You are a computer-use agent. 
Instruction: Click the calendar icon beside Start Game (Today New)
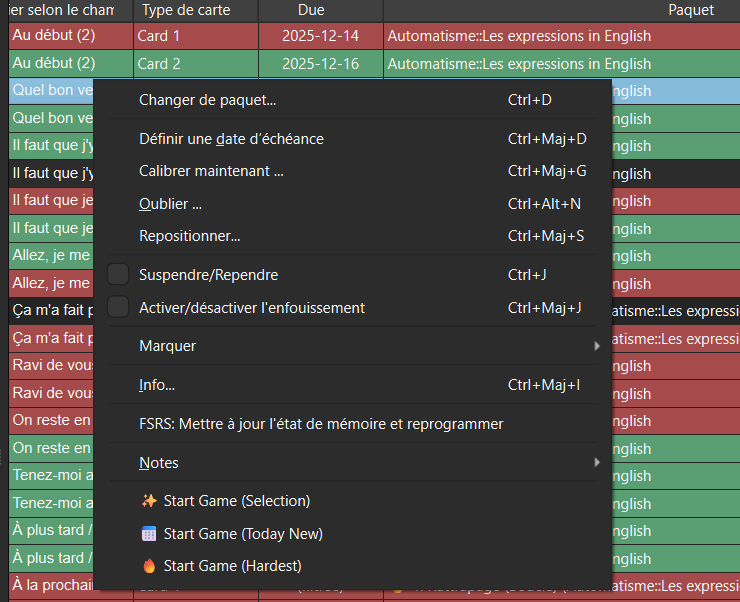pos(149,534)
